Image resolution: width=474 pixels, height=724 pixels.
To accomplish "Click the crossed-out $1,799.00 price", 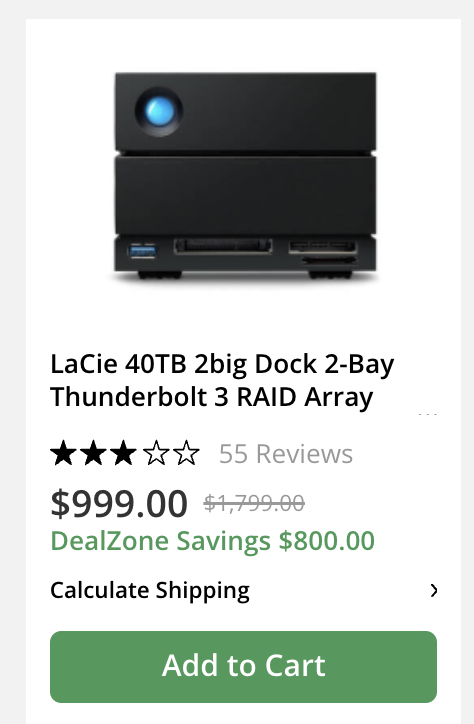I will click(x=254, y=503).
